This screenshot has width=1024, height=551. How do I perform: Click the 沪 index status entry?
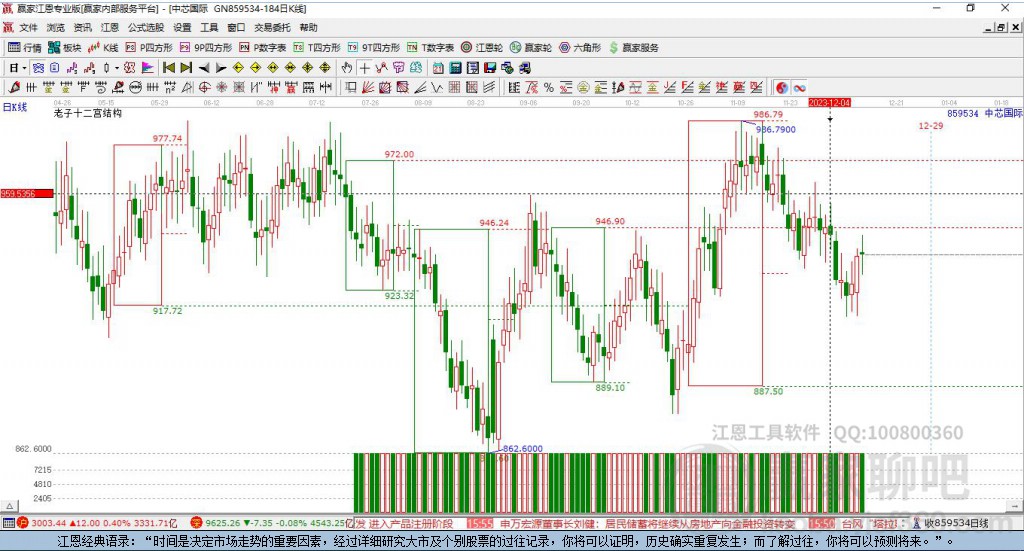pyautogui.click(x=97, y=523)
